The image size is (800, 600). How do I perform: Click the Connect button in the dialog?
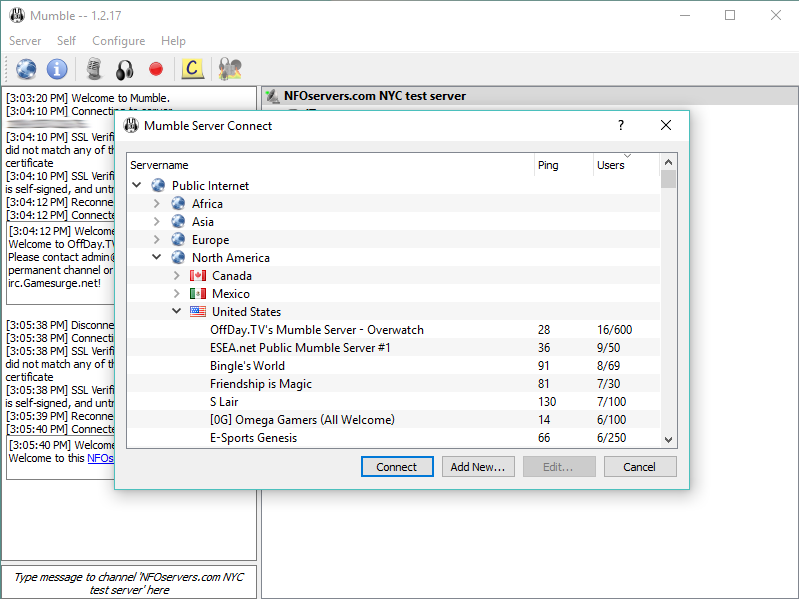(x=397, y=467)
